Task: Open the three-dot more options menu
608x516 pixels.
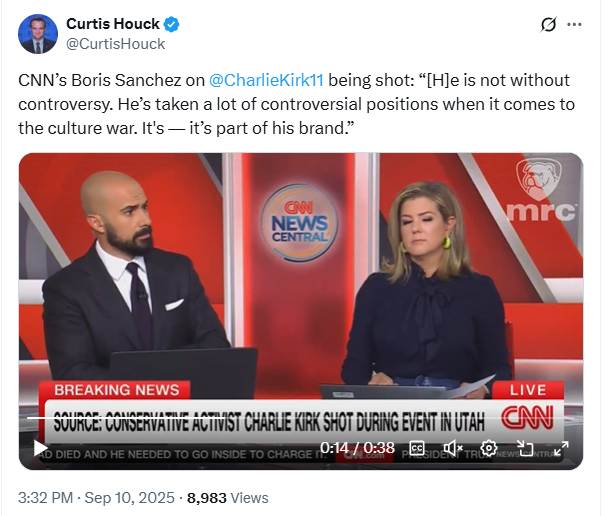Action: 574,24
